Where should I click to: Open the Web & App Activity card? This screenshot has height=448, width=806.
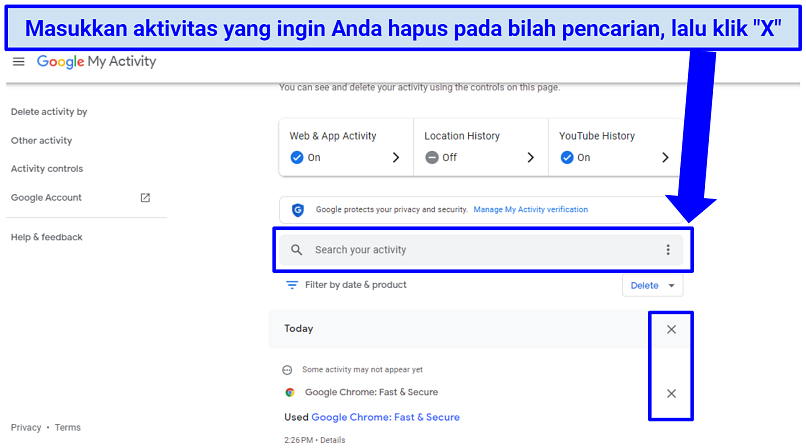coord(346,147)
